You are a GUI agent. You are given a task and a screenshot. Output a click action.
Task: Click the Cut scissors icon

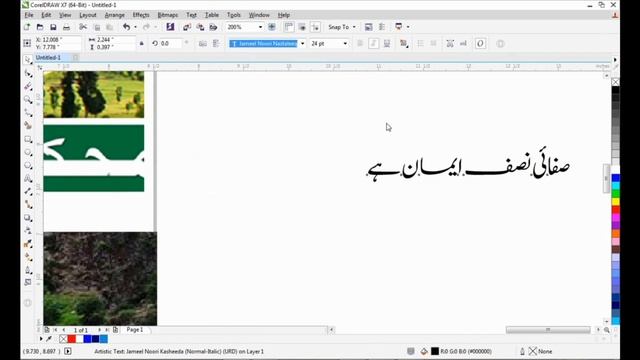pyautogui.click(x=83, y=27)
